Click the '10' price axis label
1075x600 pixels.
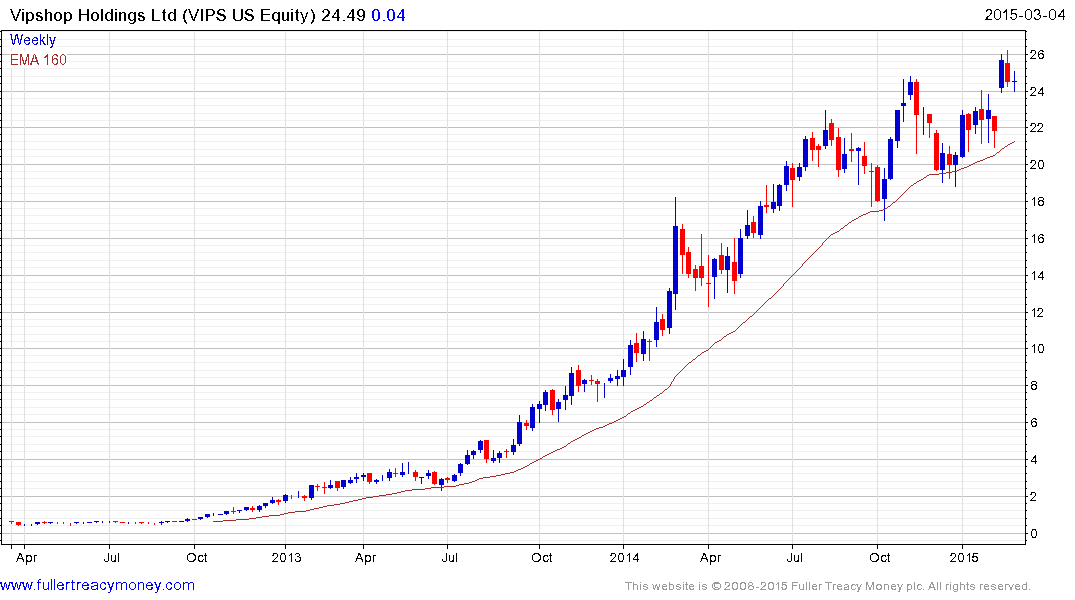1037,349
